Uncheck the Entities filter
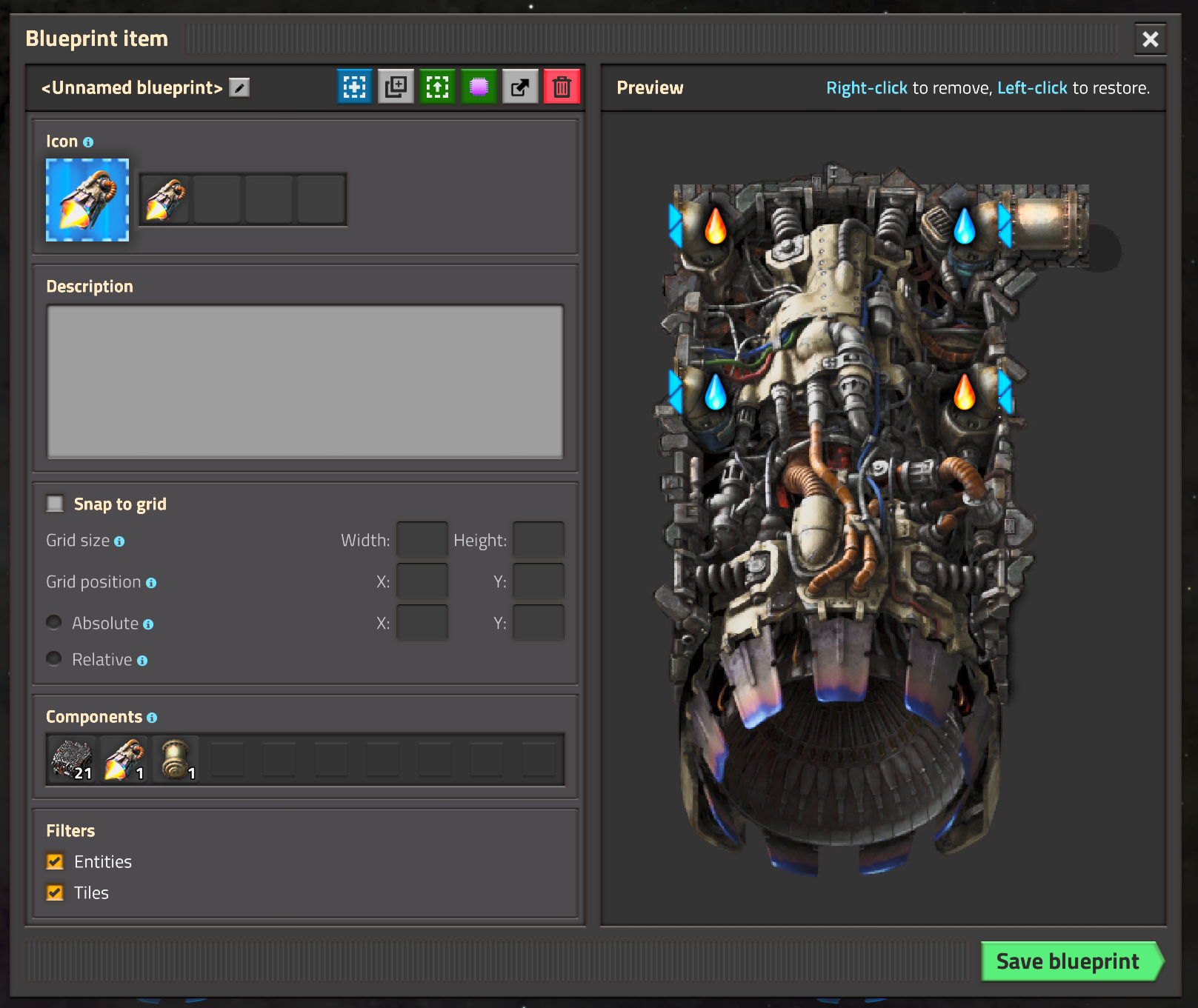 (x=55, y=861)
